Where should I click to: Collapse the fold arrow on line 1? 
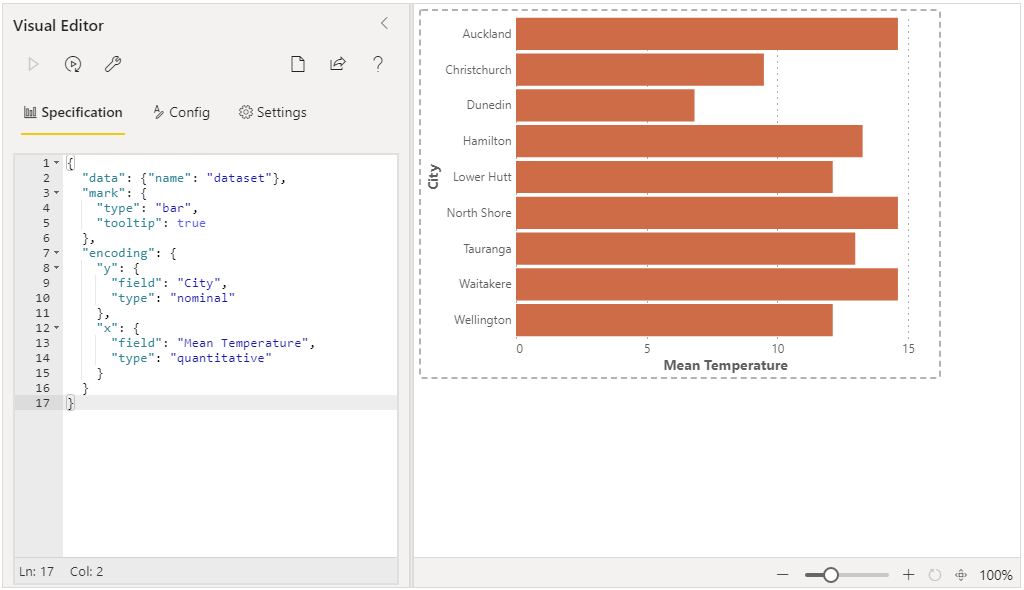[x=57, y=163]
